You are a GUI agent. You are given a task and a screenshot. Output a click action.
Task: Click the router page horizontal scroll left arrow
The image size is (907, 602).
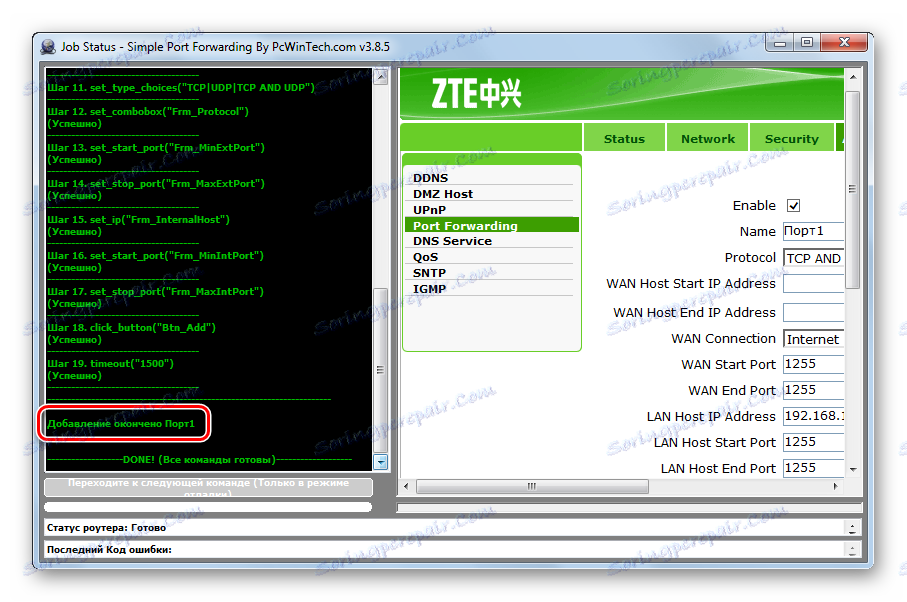pyautogui.click(x=406, y=486)
